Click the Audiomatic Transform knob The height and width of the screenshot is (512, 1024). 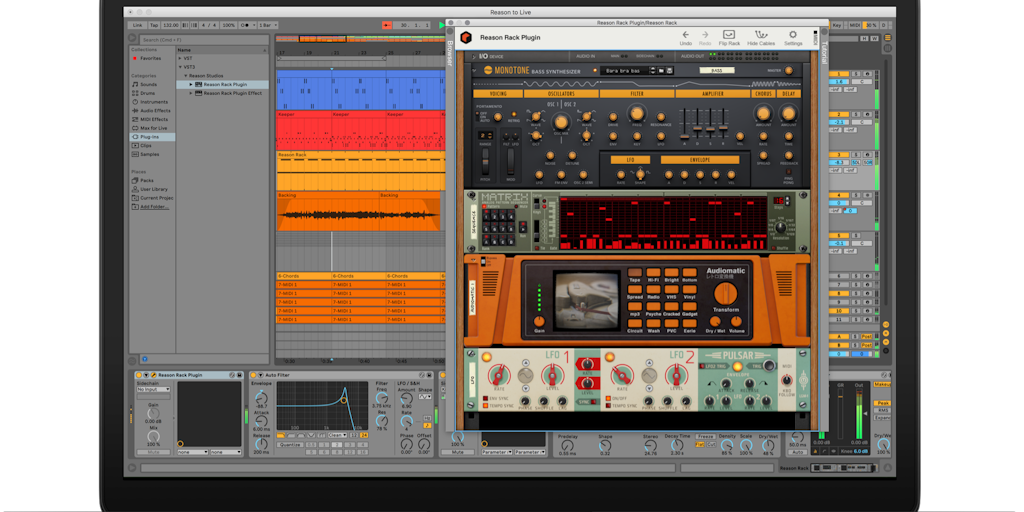726,294
